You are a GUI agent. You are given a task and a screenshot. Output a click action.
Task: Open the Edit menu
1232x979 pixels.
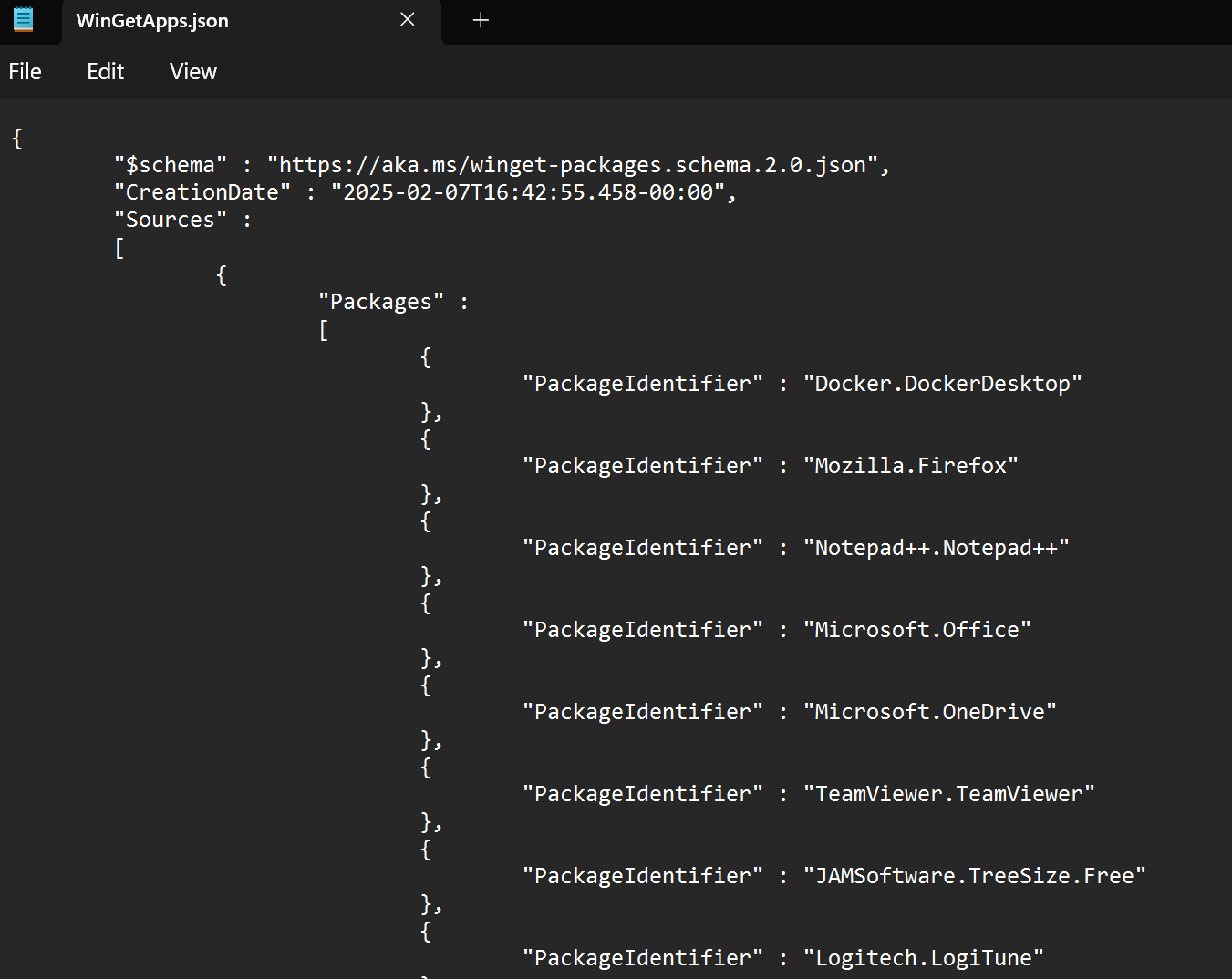106,71
